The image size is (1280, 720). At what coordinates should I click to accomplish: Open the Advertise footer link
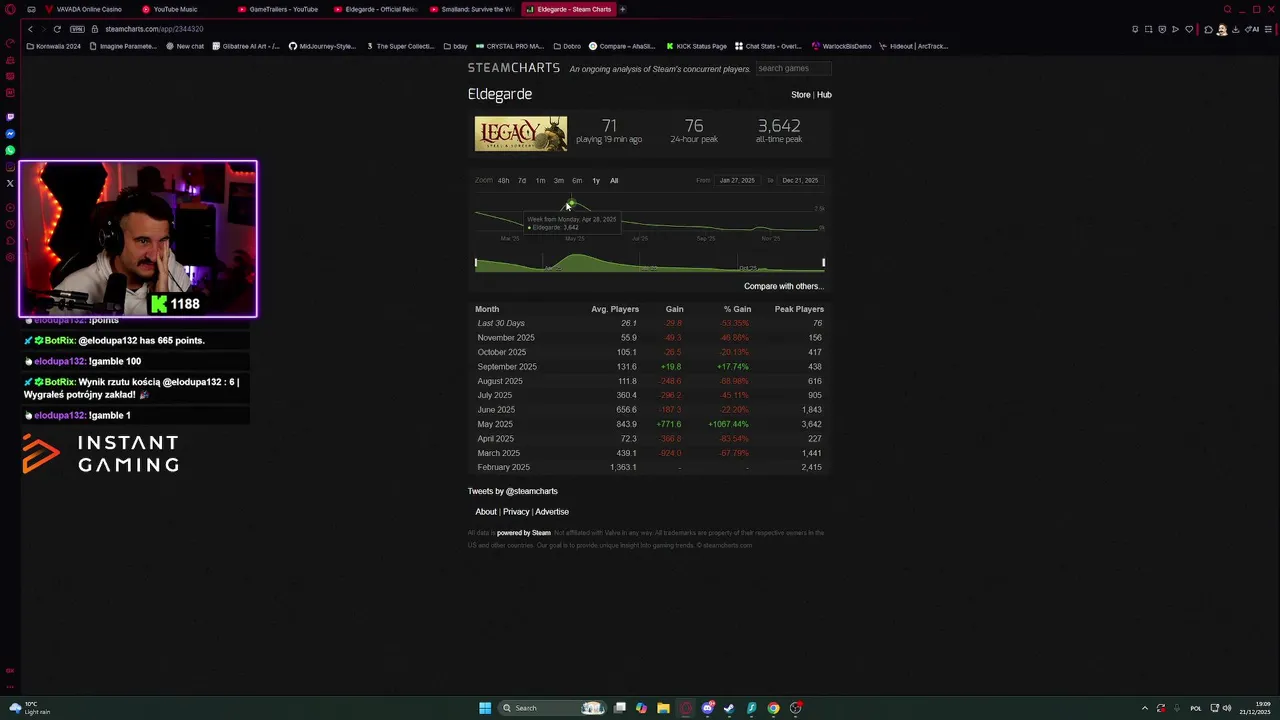[x=552, y=512]
